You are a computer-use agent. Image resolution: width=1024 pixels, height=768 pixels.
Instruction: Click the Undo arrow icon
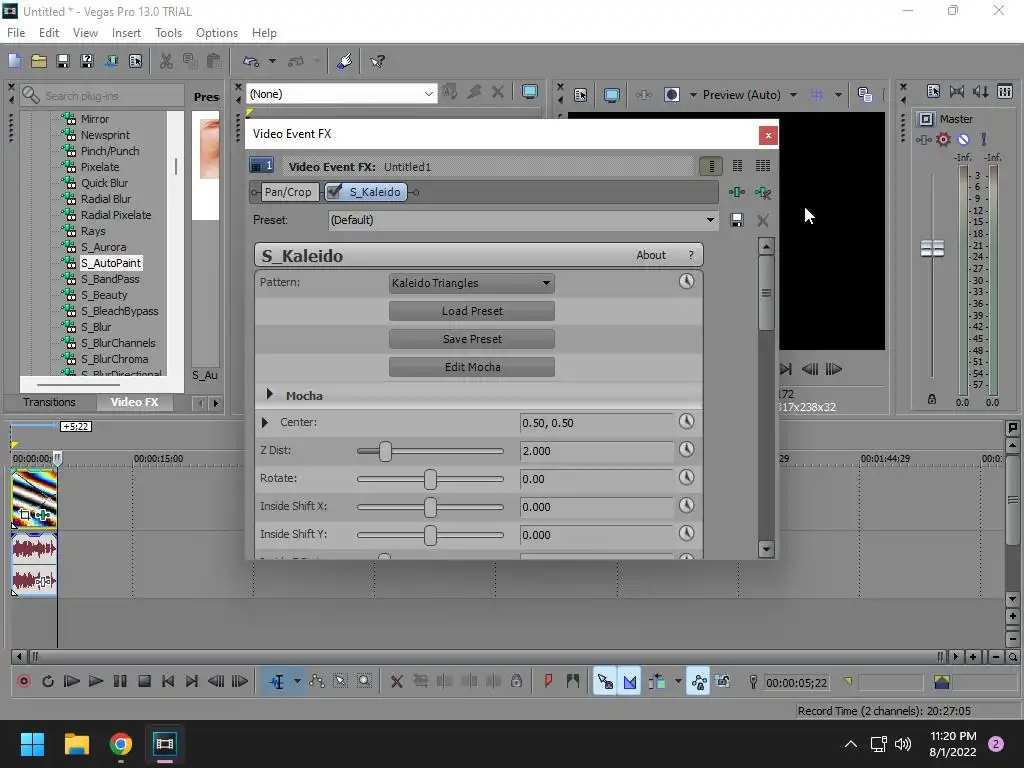(x=251, y=61)
